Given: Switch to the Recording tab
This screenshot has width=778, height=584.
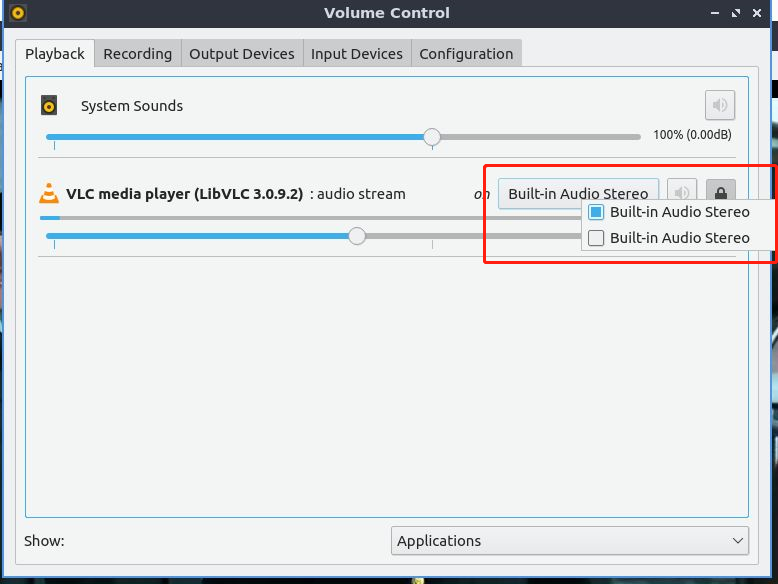Looking at the screenshot, I should (137, 54).
